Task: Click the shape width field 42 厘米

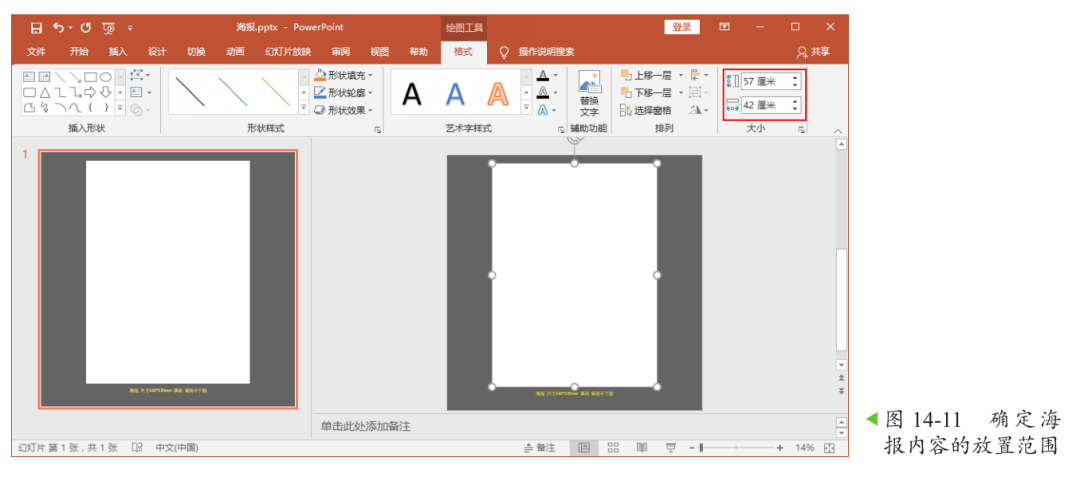Action: (770, 105)
